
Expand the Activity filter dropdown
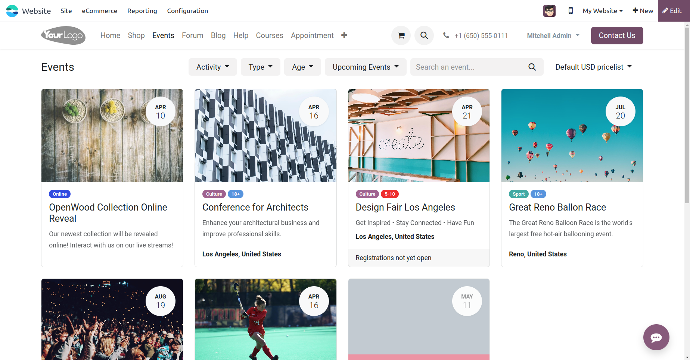[x=213, y=67]
